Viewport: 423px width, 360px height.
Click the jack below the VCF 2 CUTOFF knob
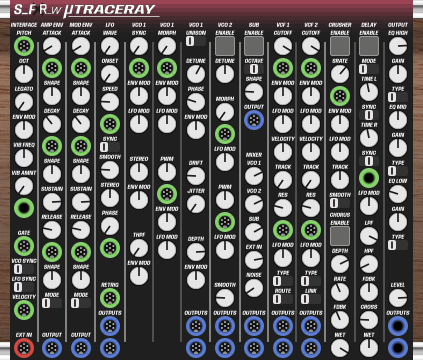tap(311, 68)
